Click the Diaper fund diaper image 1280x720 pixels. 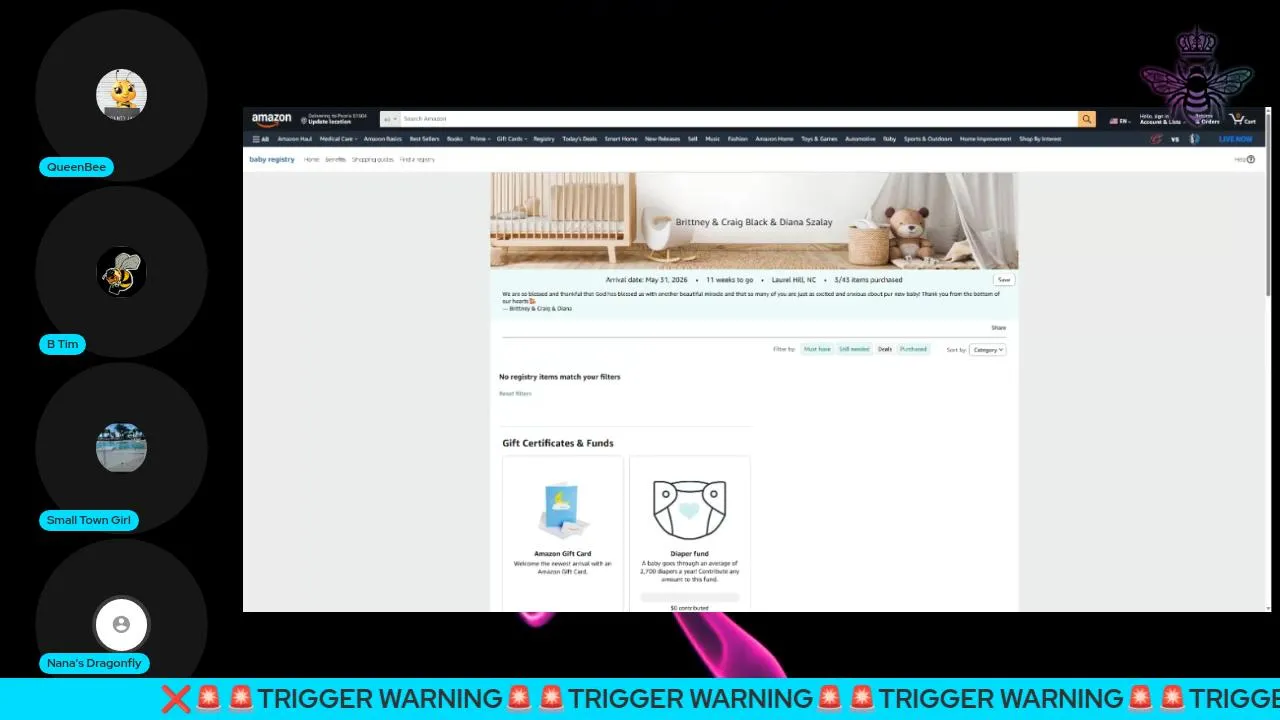click(689, 510)
